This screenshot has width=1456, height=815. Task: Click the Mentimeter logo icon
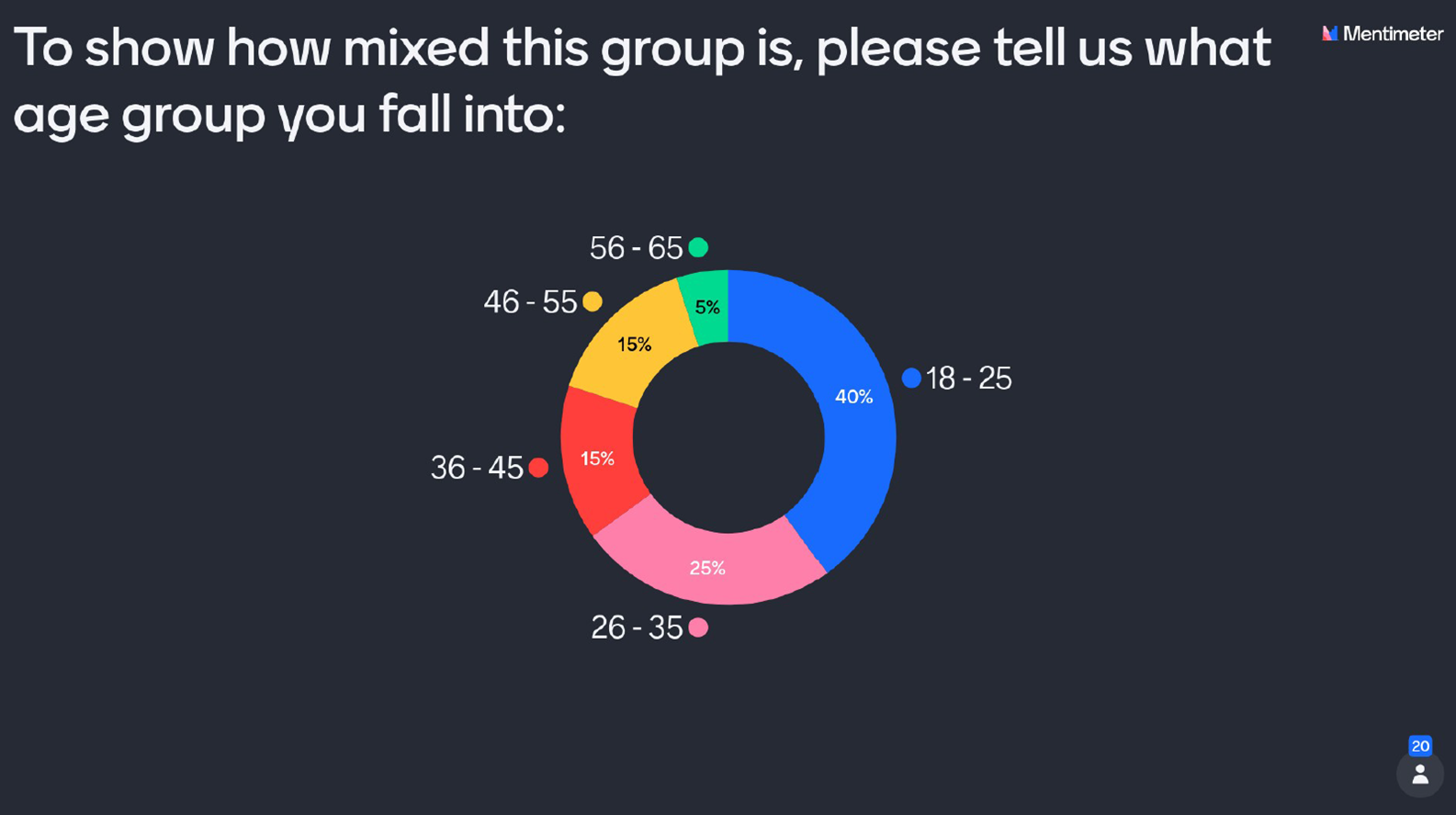coord(1329,34)
